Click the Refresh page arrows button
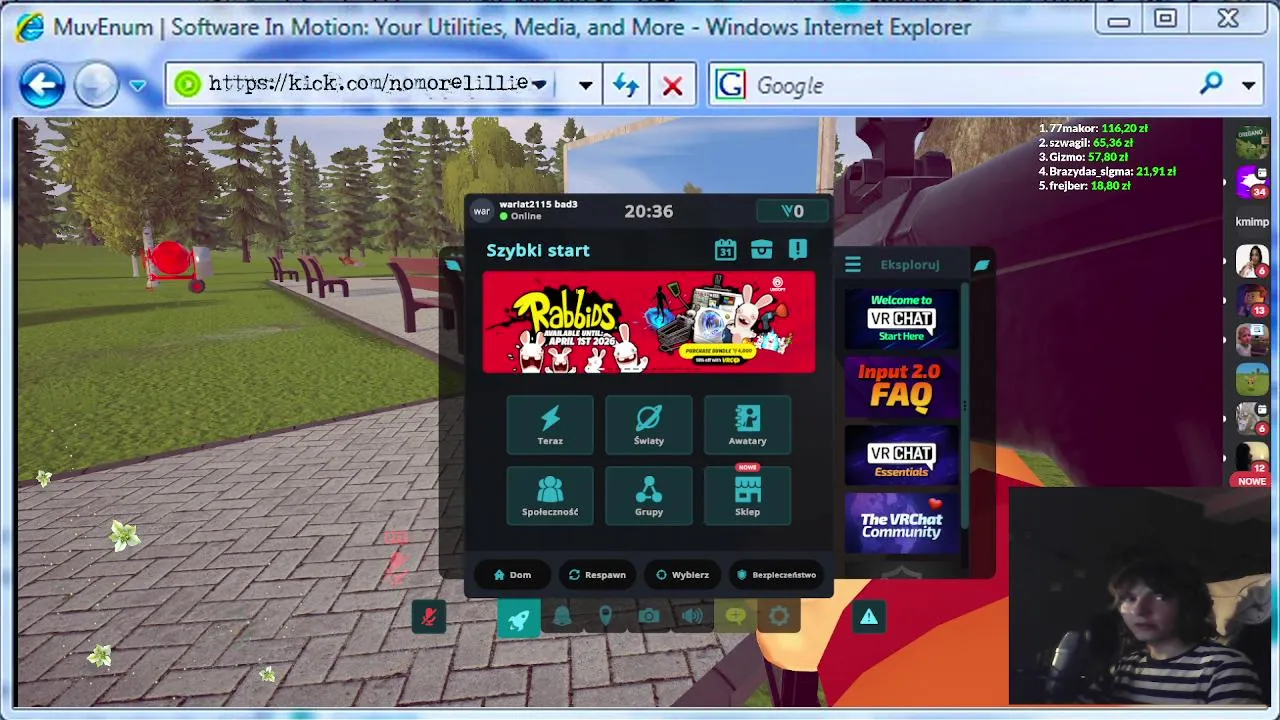Screen dimensions: 1280x720 (626, 86)
